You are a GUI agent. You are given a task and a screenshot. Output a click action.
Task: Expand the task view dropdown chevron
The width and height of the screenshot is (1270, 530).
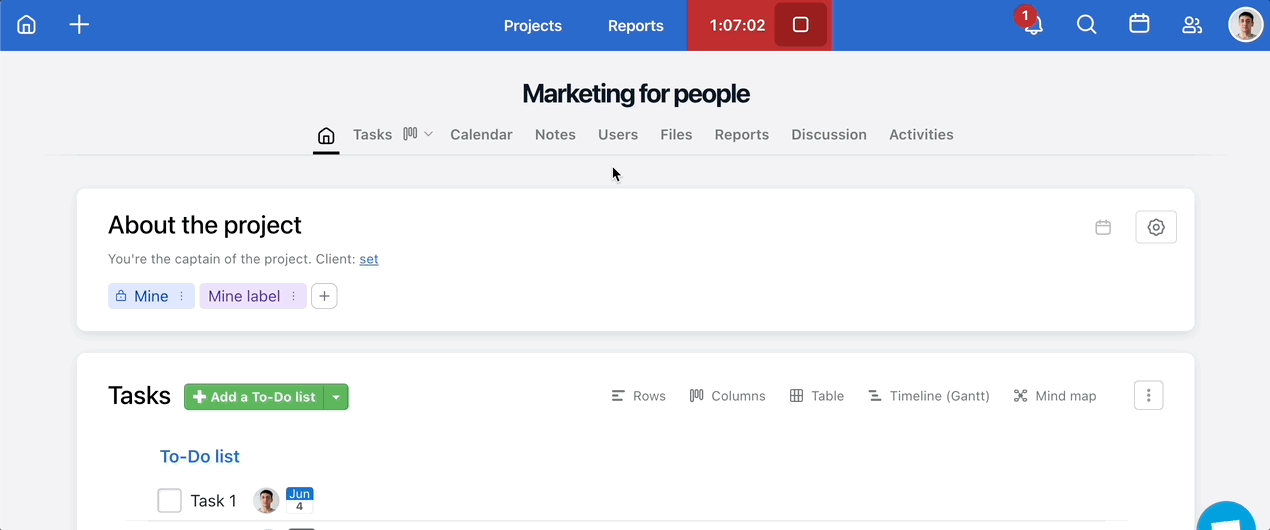tap(428, 134)
